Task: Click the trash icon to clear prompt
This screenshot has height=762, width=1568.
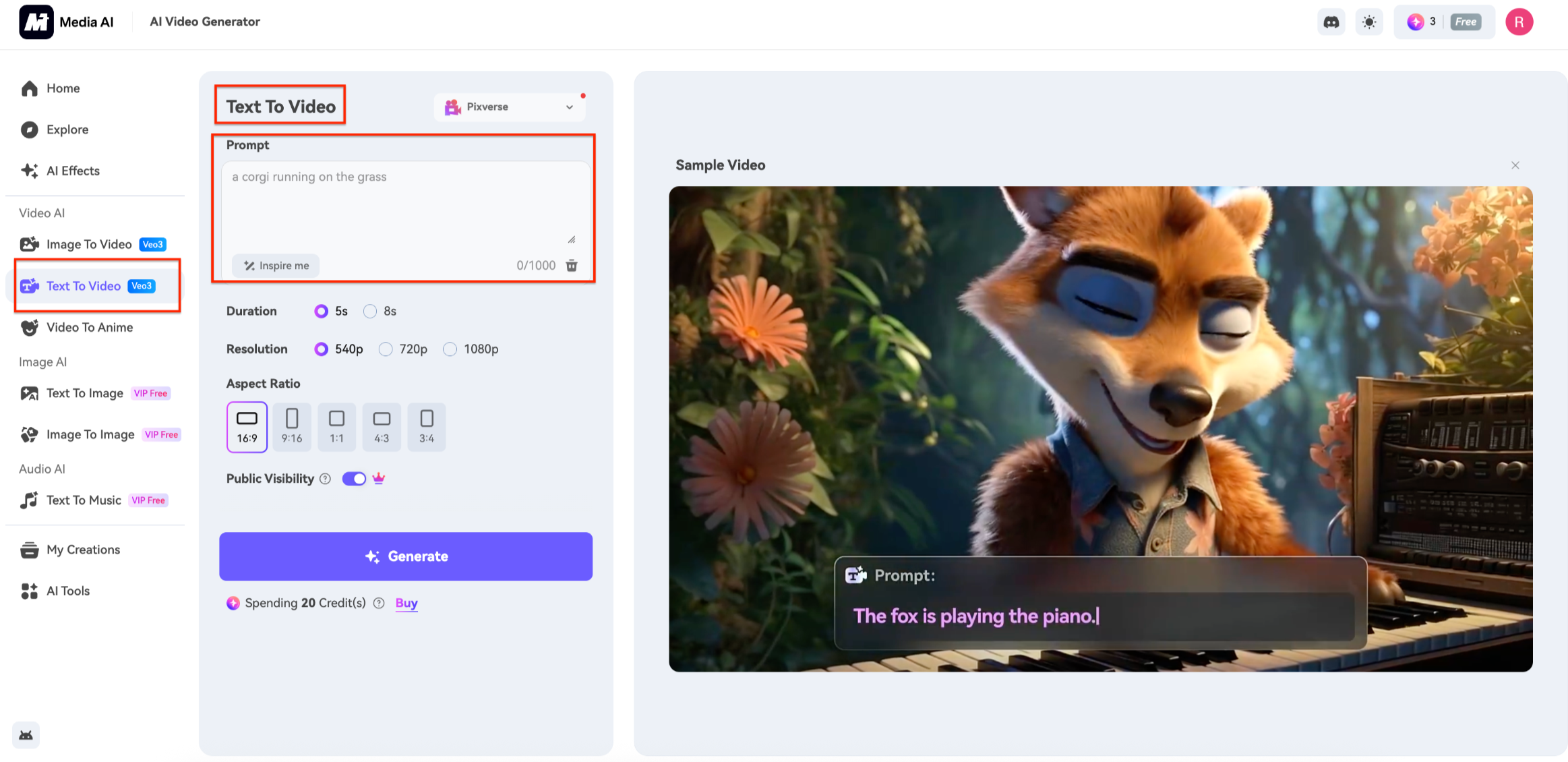Action: coord(572,266)
